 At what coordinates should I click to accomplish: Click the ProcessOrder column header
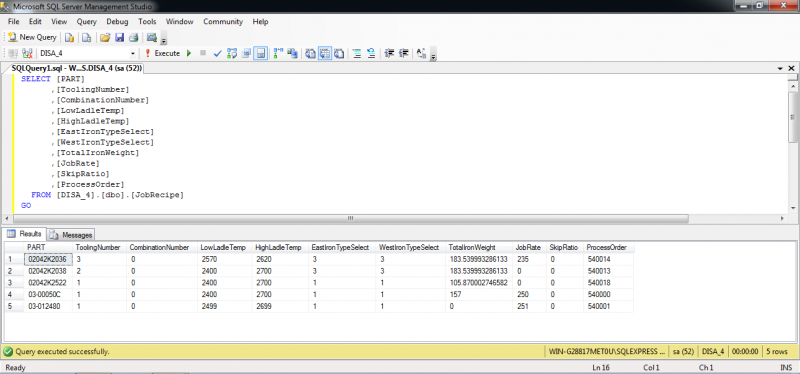click(609, 247)
